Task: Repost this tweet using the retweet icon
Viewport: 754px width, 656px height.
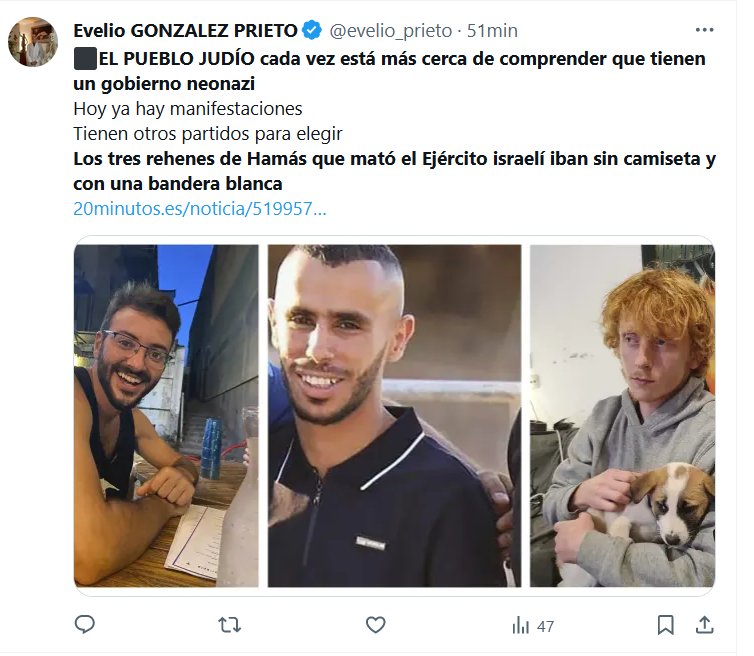Action: coord(229,625)
